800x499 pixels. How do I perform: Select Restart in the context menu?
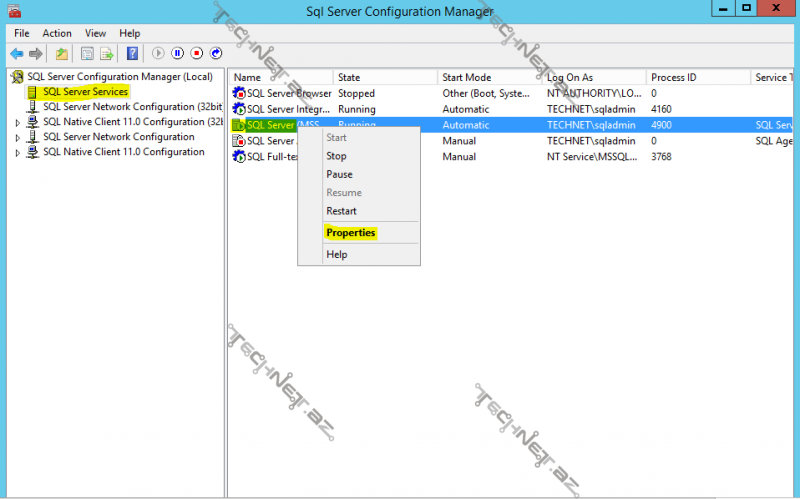341,211
